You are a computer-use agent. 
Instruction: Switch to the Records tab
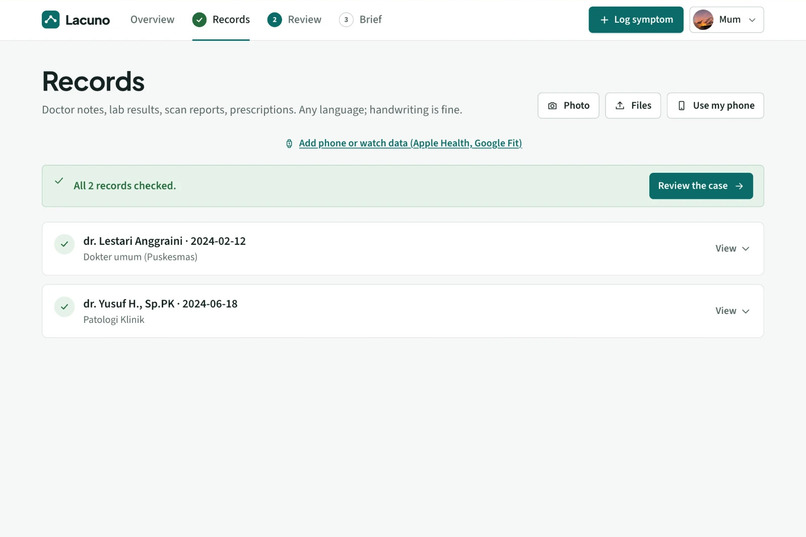point(221,20)
